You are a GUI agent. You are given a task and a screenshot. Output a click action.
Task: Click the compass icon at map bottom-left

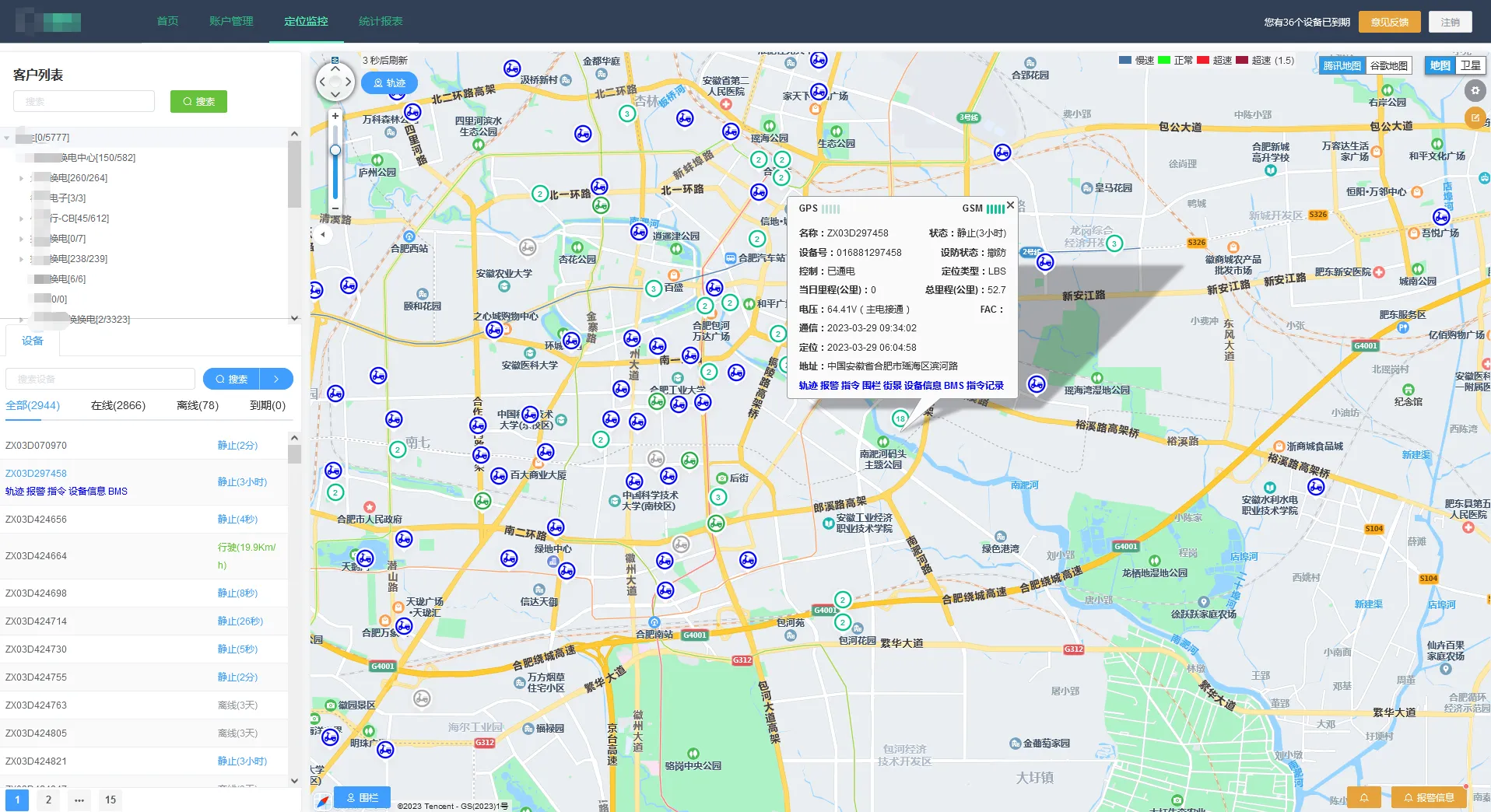[x=323, y=800]
